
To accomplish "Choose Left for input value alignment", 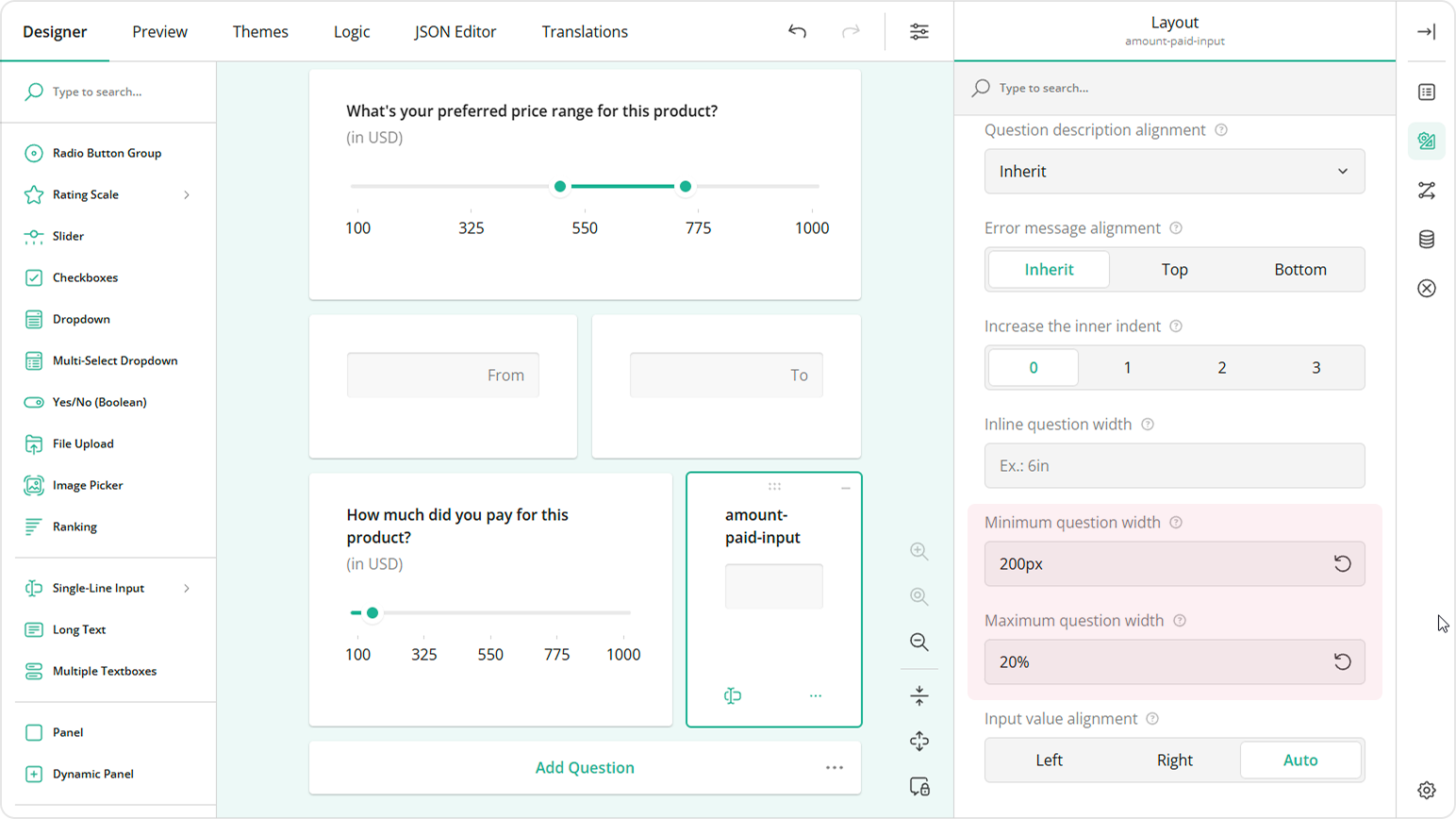I will coord(1048,760).
